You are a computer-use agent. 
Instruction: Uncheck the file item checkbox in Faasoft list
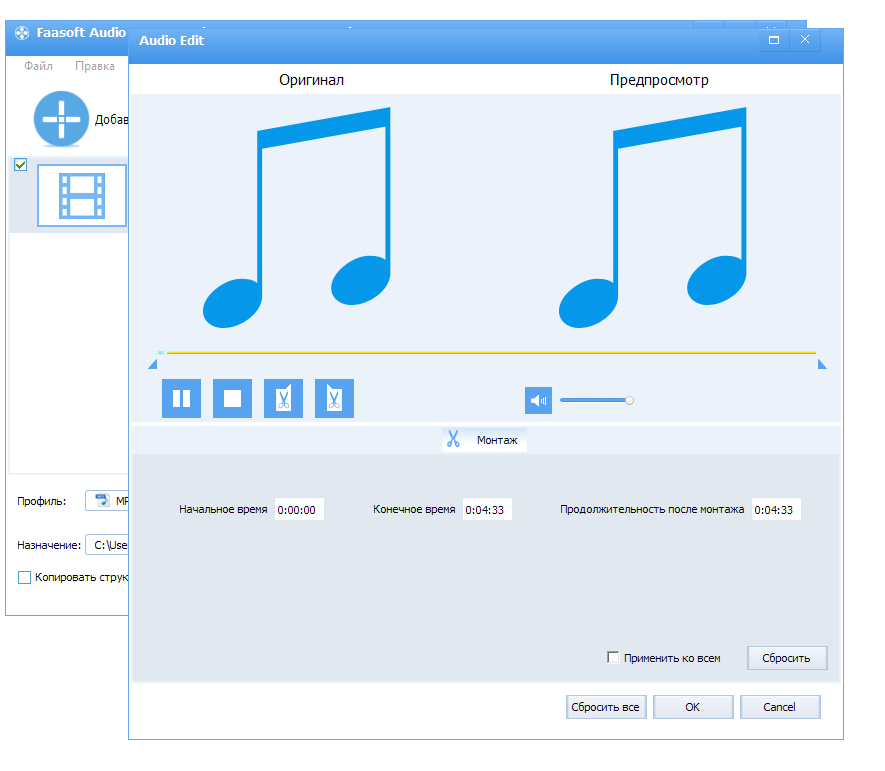coord(20,165)
